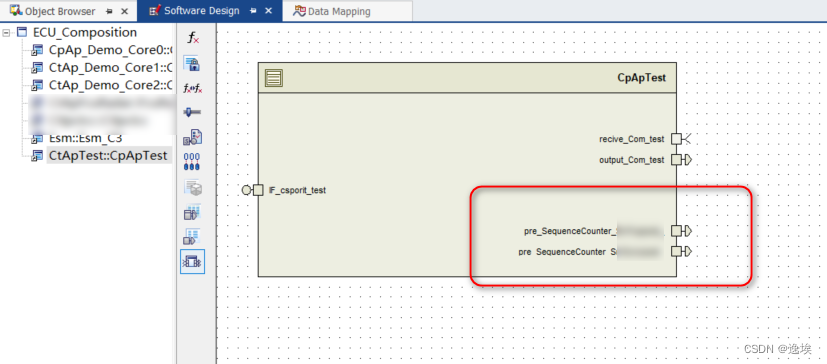Click the component checklist toolbar icon
Screen dimensions: 827x364
coord(193,137)
